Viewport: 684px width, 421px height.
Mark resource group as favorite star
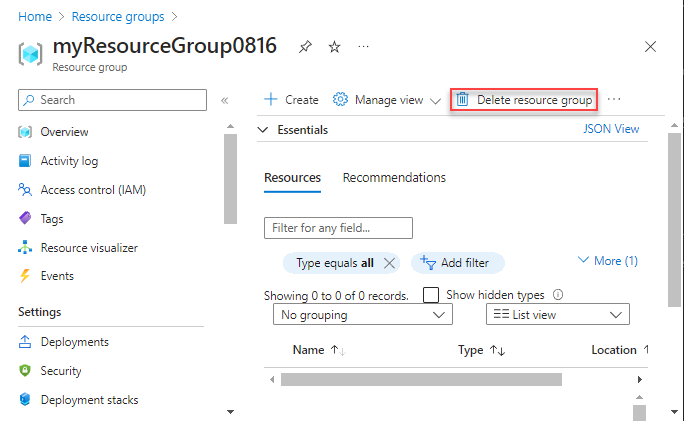coord(334,46)
